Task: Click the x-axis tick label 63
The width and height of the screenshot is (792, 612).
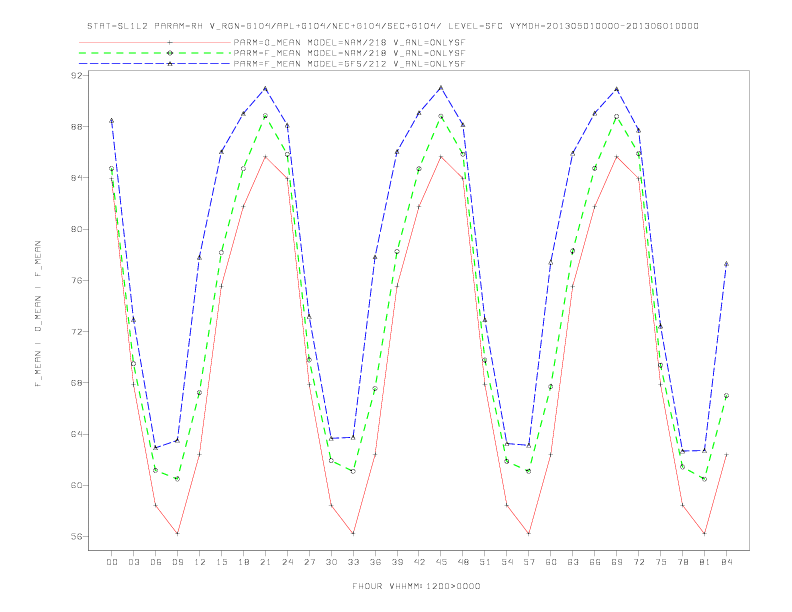Action: click(573, 562)
